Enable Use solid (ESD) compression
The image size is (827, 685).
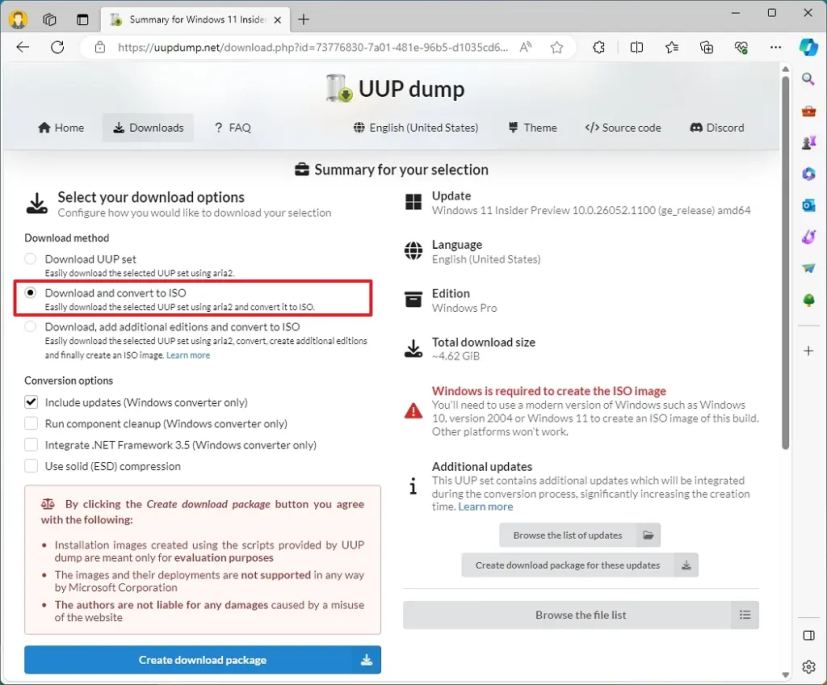[31, 466]
